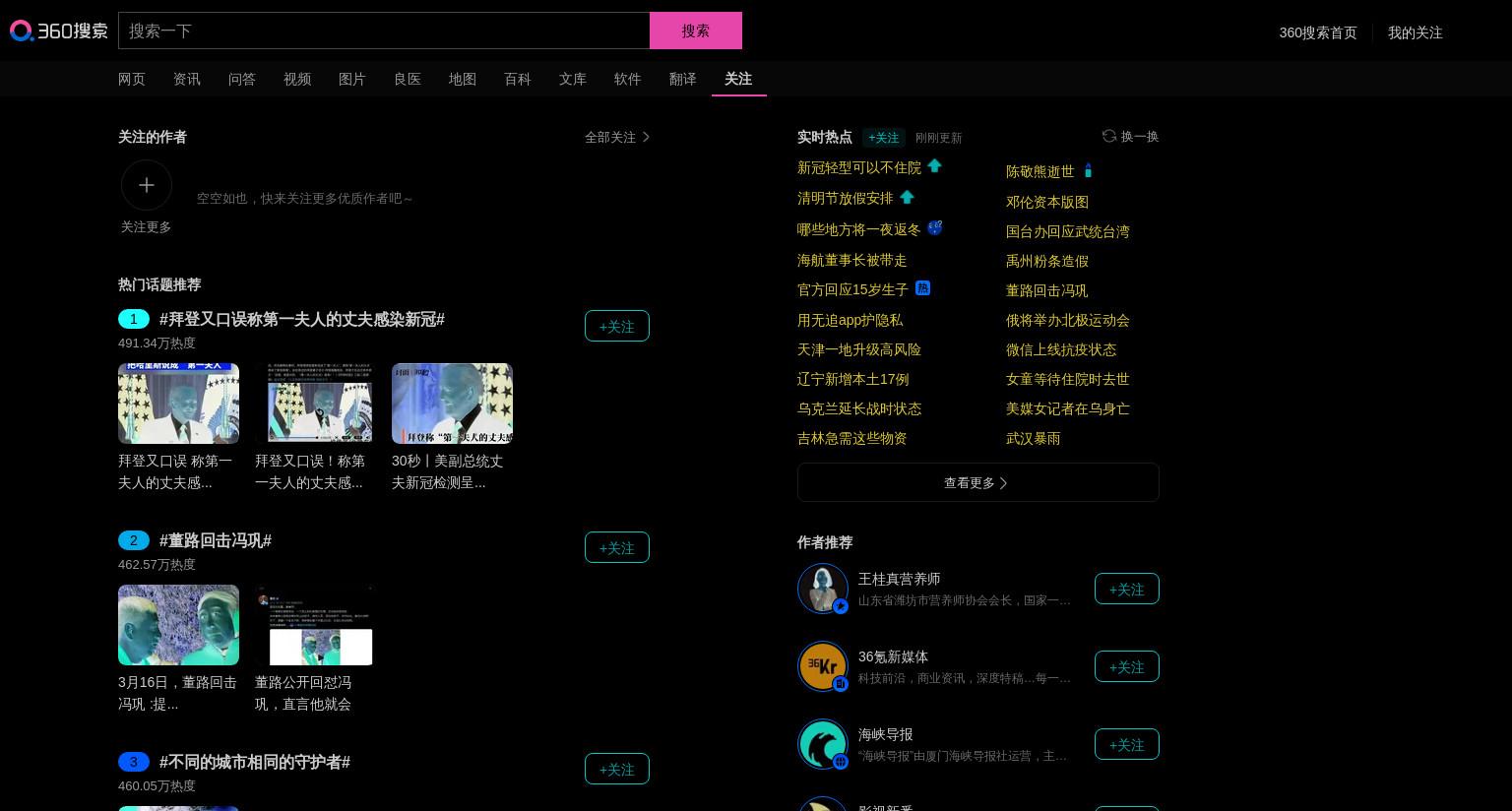The width and height of the screenshot is (1512, 811).
Task: Click the 360搜索 logo
Action: pos(59,31)
